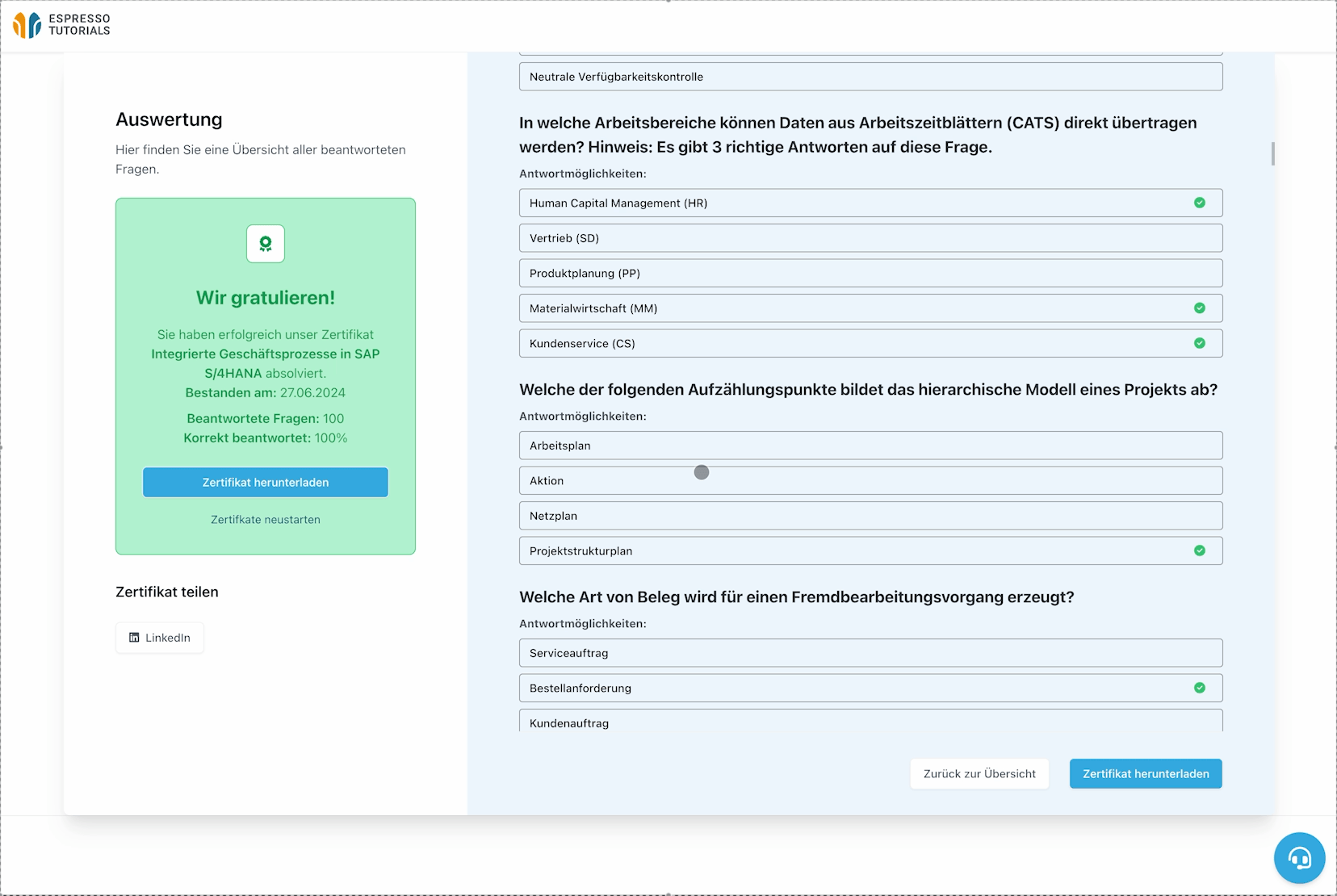
Task: Select answer option Neutrale Verfügbarkeitskontrolle
Action: pyautogui.click(x=870, y=77)
